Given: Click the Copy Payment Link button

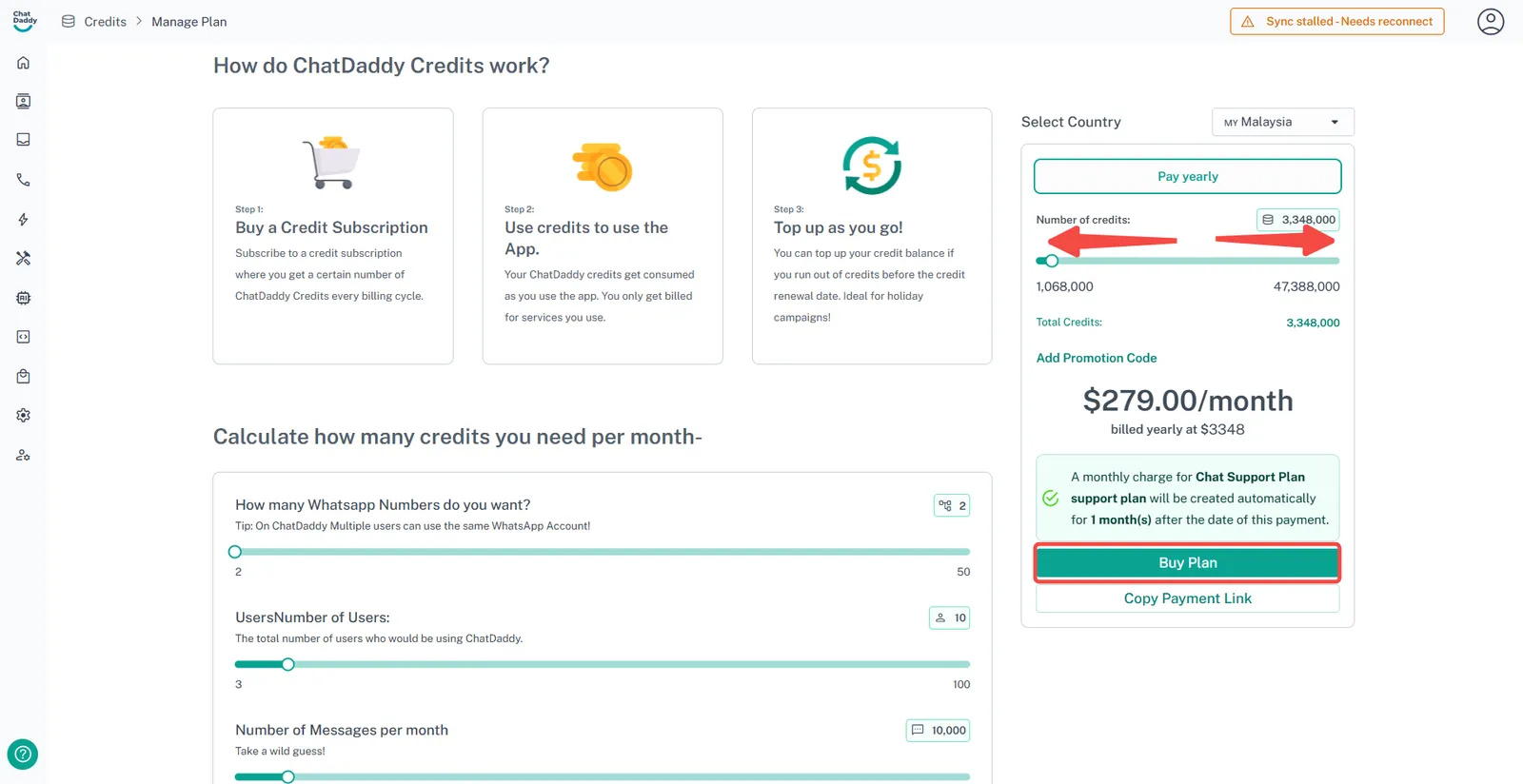Looking at the screenshot, I should [x=1187, y=598].
